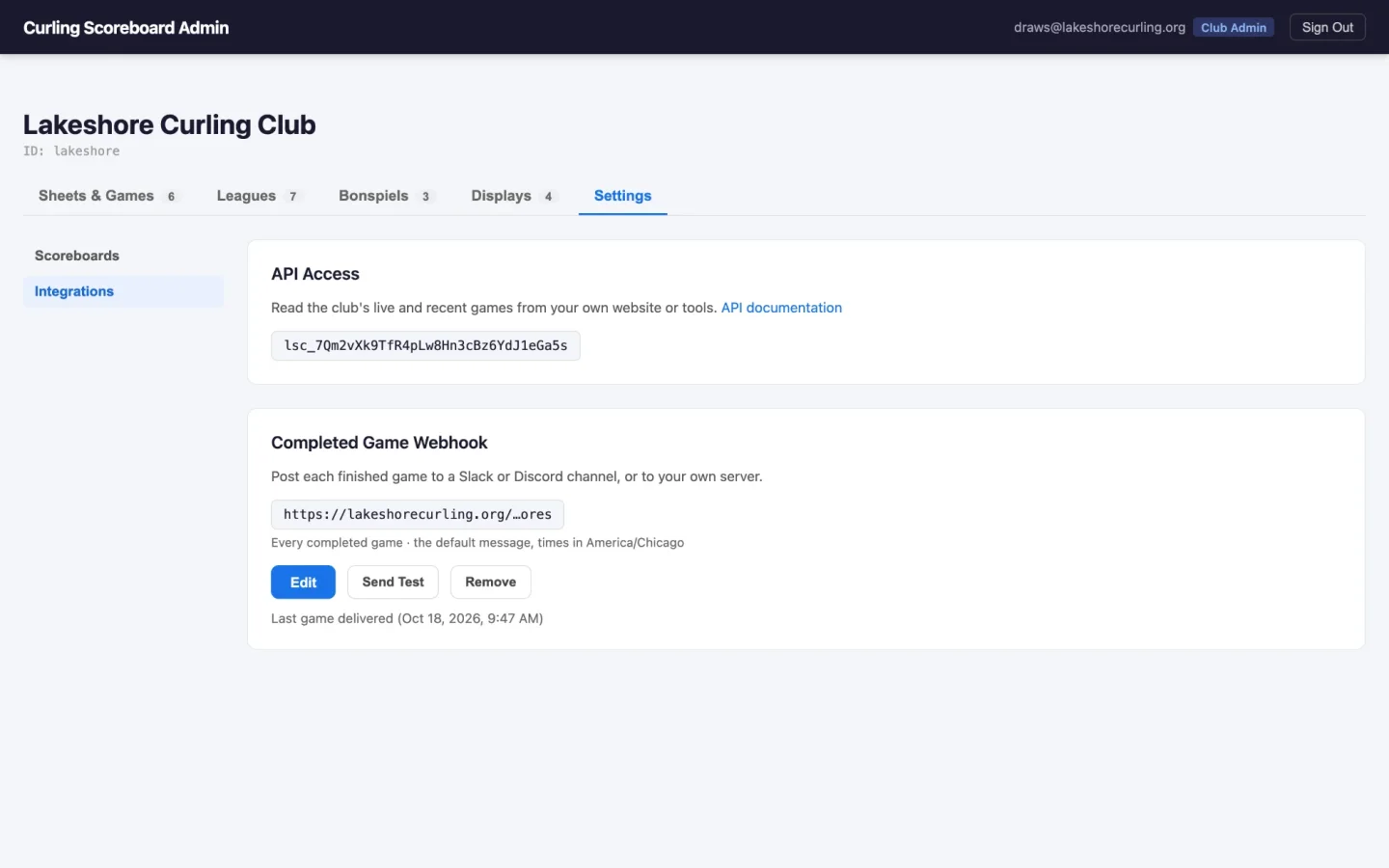Open the Displays tab
Viewport: 1389px width, 868px height.
pyautogui.click(x=513, y=196)
